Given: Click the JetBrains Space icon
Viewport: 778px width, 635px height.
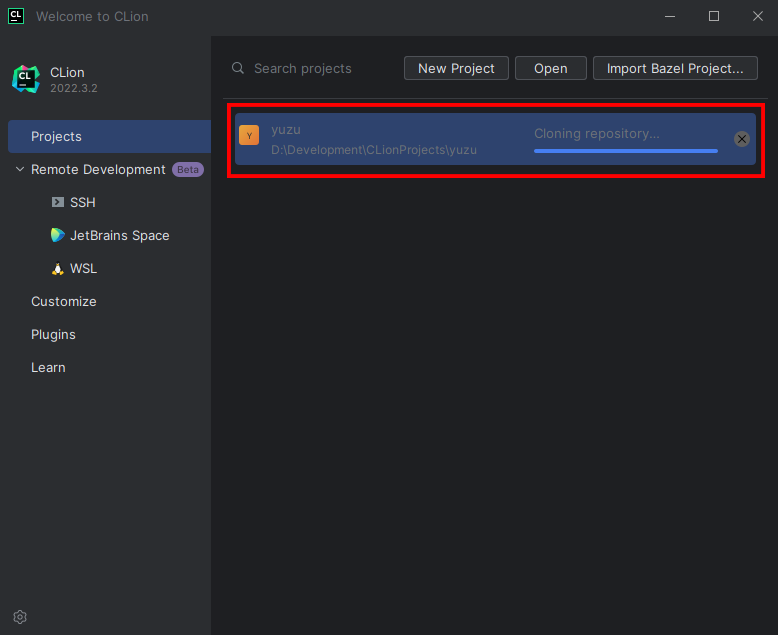Looking at the screenshot, I should [58, 235].
